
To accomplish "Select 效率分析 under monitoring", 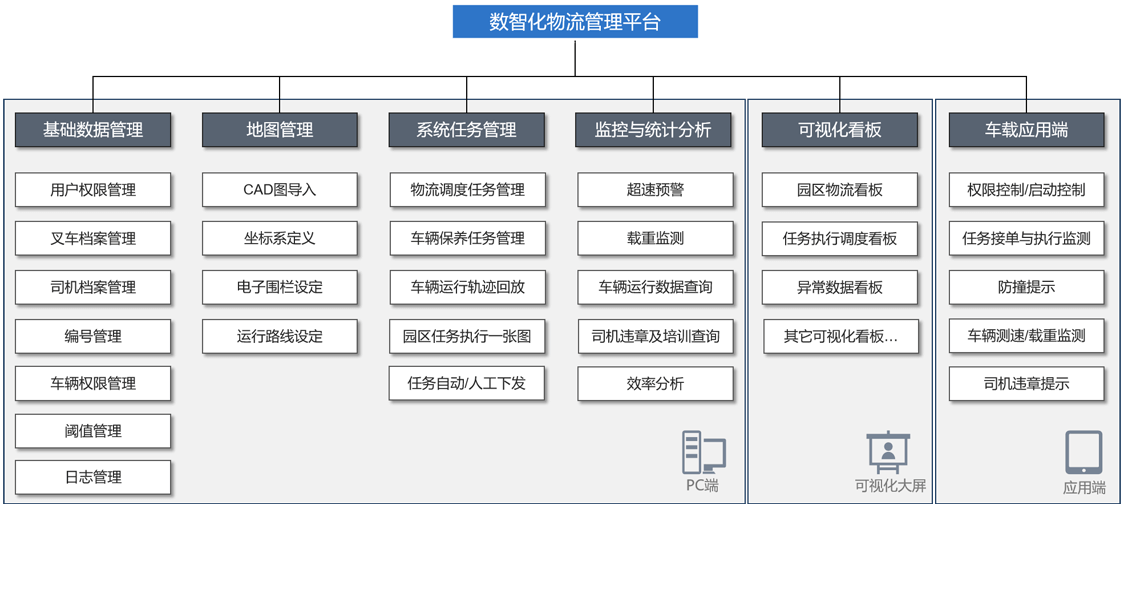I will click(x=655, y=384).
